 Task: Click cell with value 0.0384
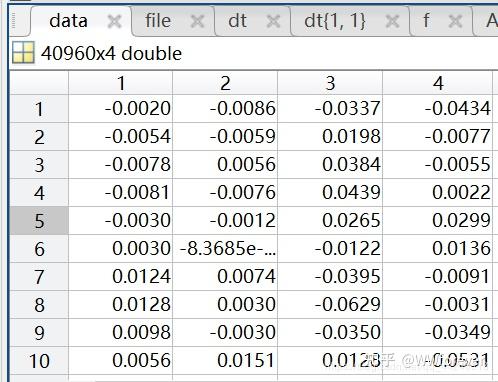[x=330, y=165]
